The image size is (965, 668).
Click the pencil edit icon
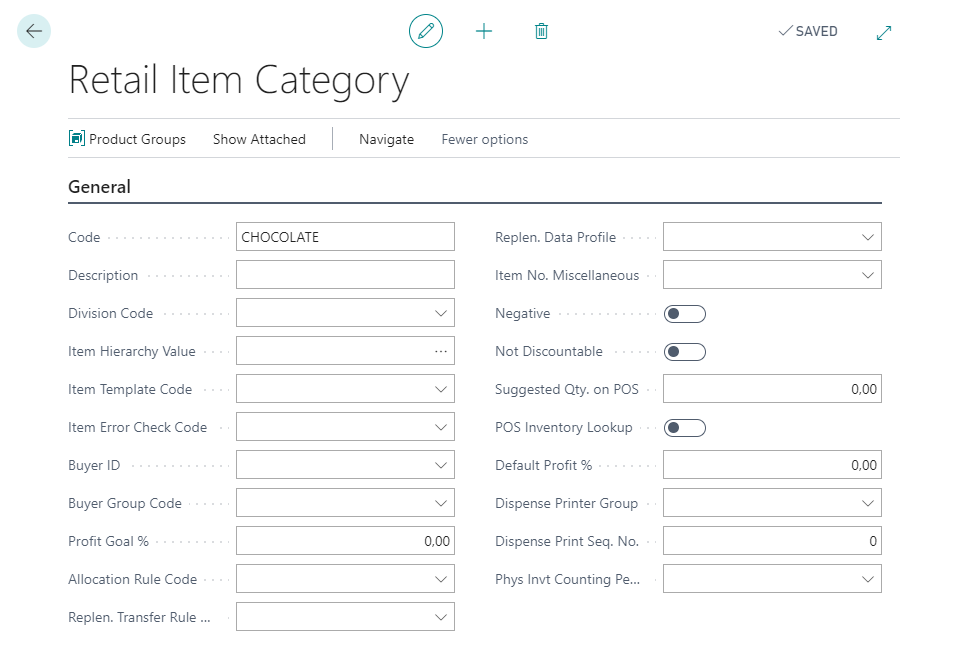[426, 31]
